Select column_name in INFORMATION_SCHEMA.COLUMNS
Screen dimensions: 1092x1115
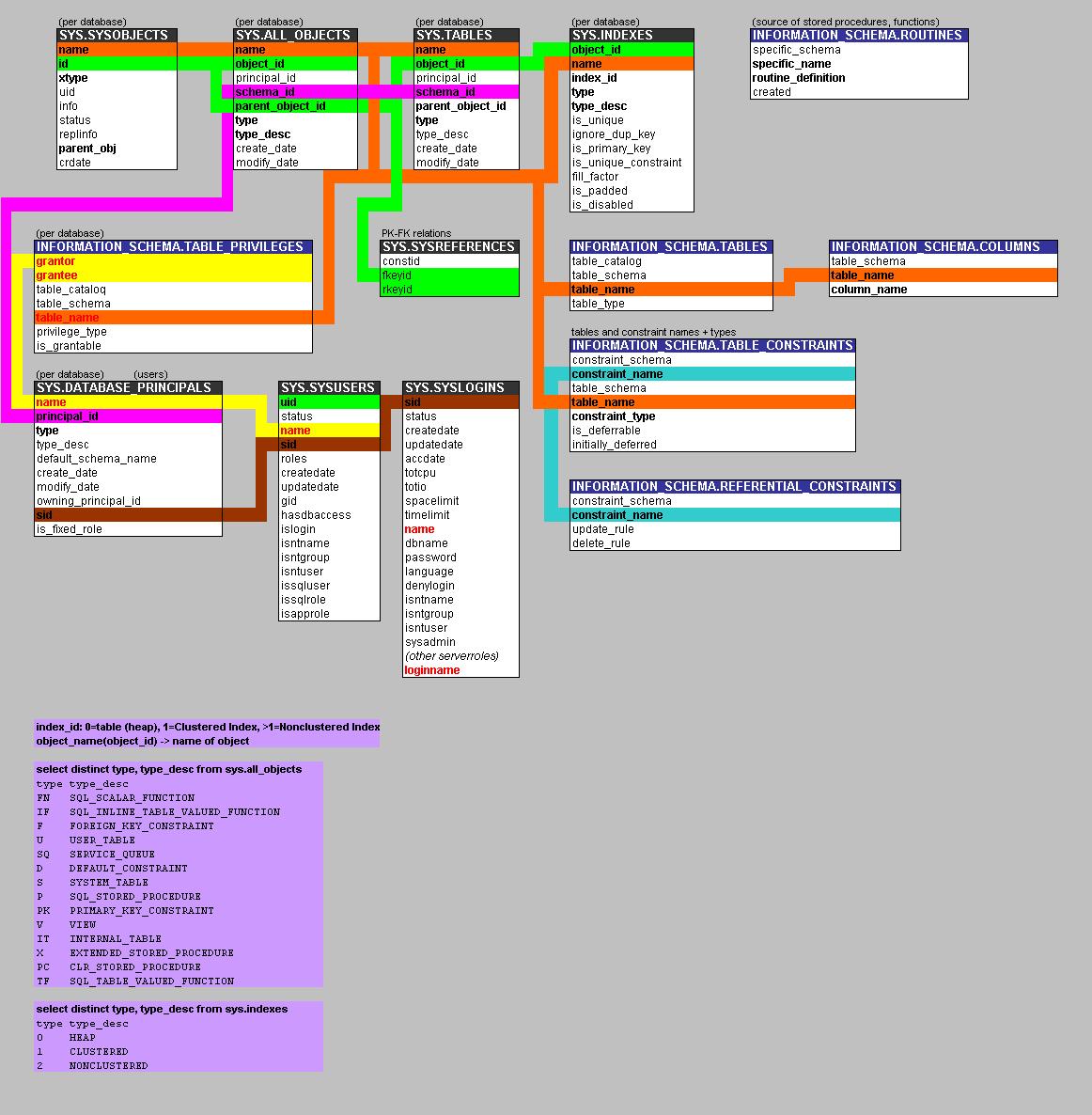pyautogui.click(x=869, y=290)
